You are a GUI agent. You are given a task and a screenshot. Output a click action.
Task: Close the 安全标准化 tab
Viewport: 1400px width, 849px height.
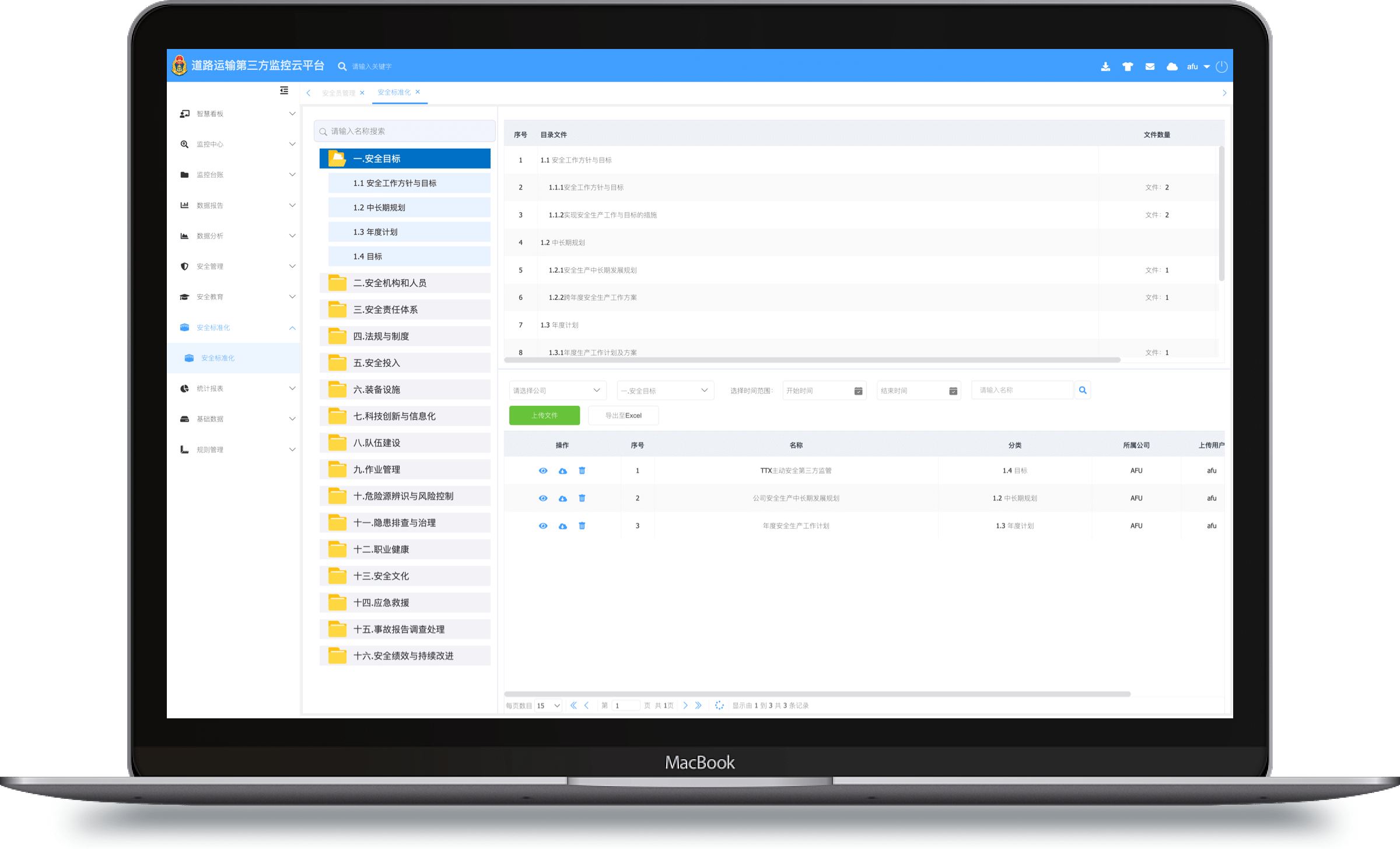418,92
